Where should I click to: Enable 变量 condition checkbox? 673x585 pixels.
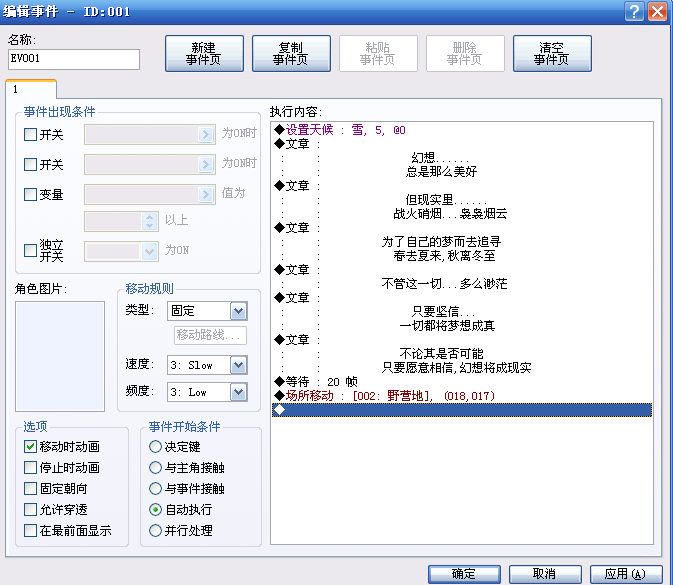pyautogui.click(x=30, y=194)
